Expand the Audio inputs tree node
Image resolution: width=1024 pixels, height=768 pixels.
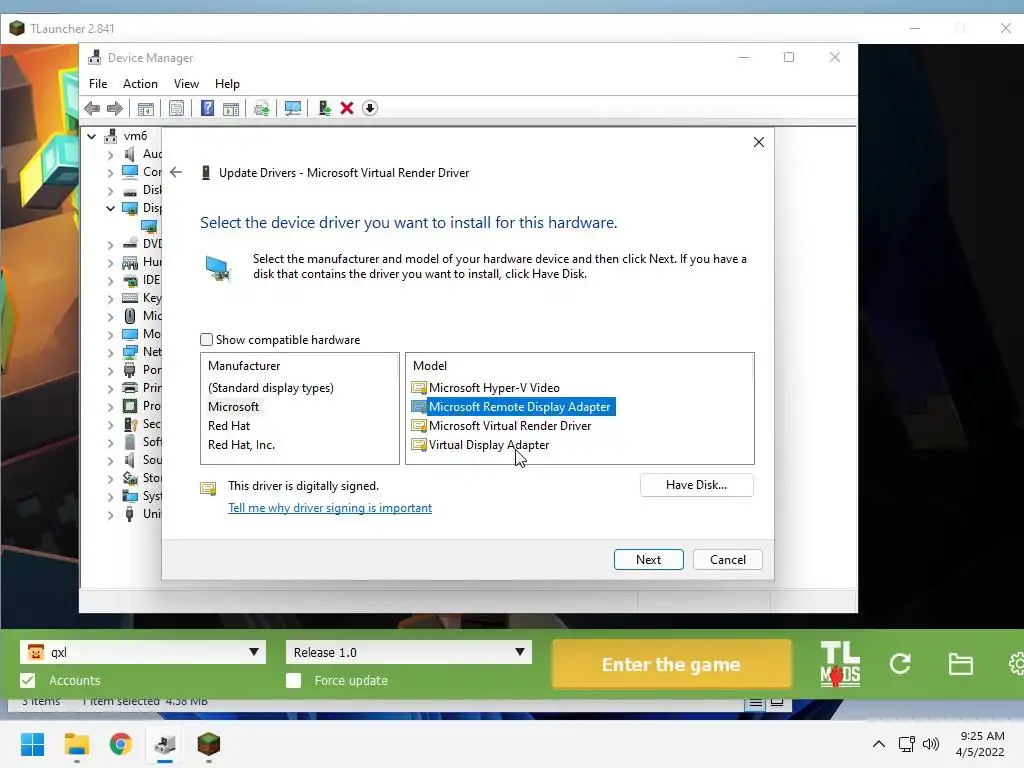pyautogui.click(x=110, y=155)
